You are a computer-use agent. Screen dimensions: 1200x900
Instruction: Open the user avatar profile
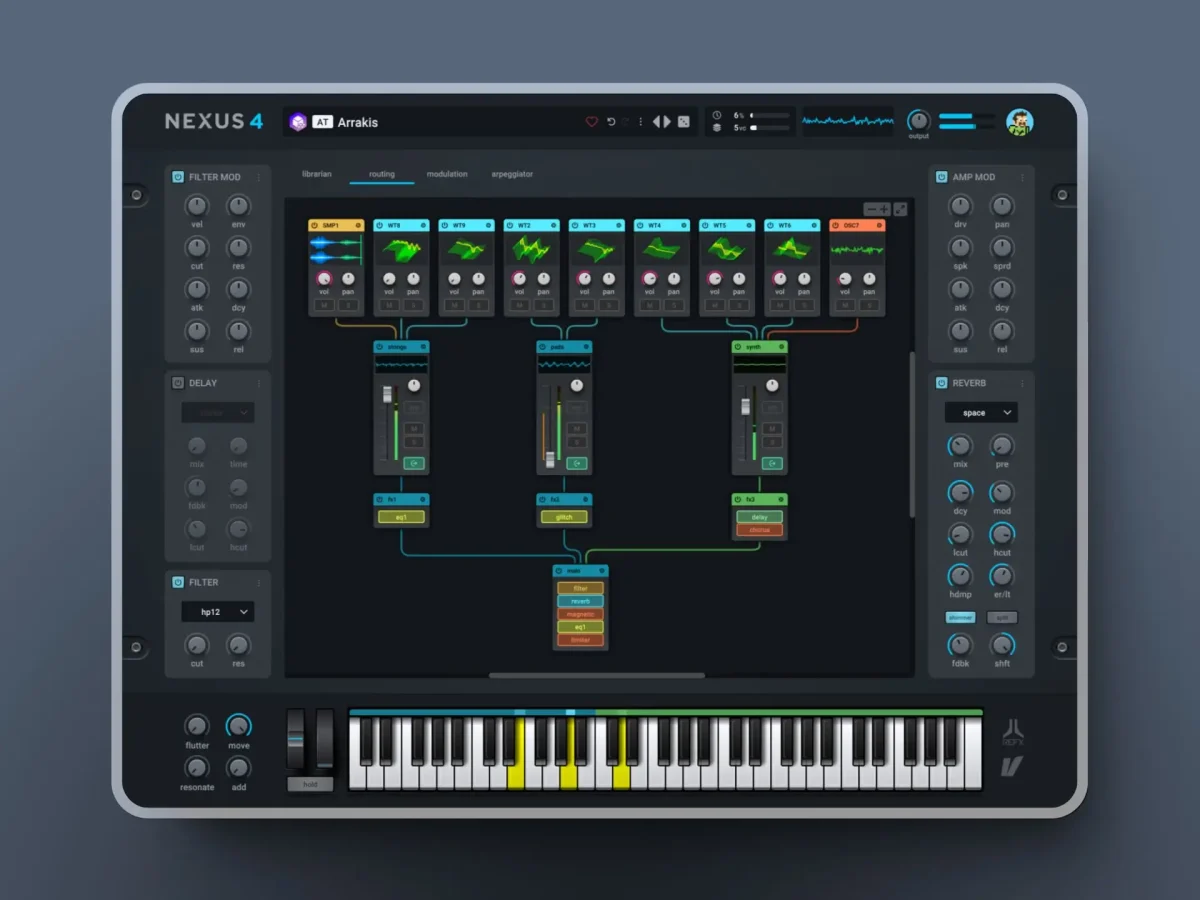point(1020,122)
